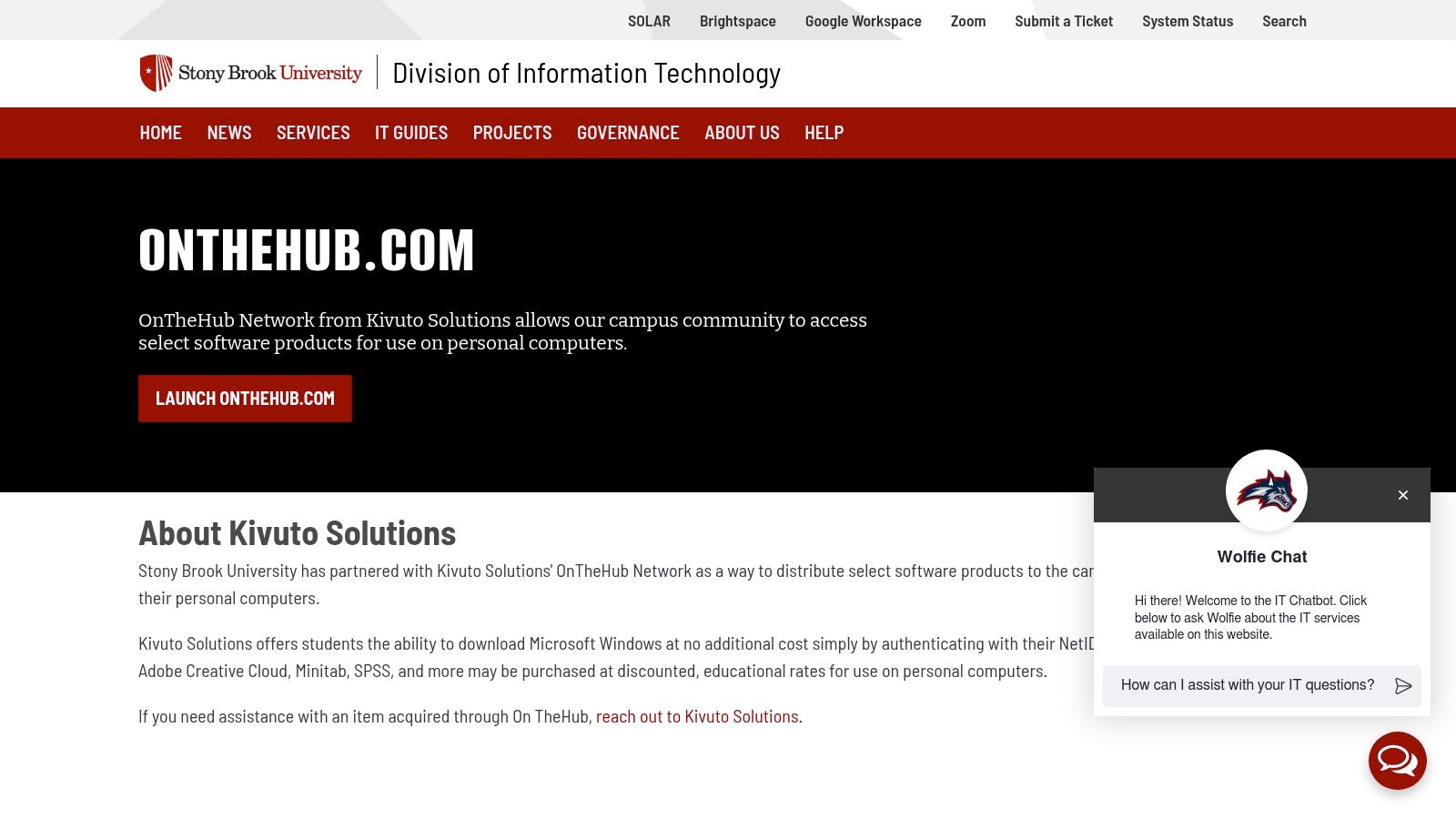Follow the reach out to Kivuto Solutions link

click(x=696, y=717)
